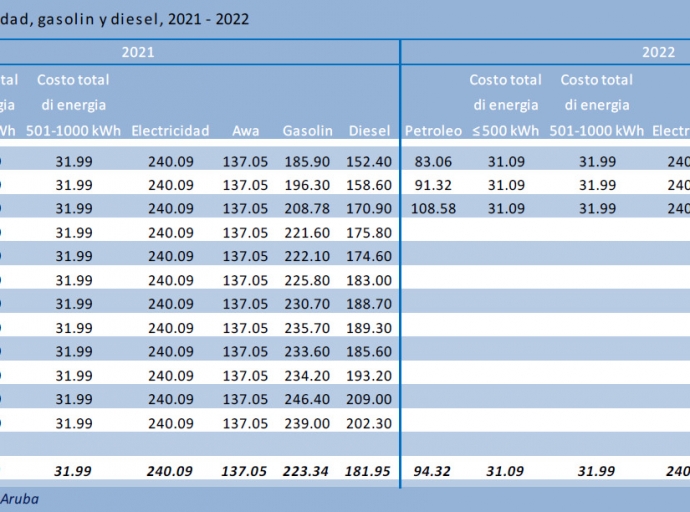Click gasolin value 225.80
Screen dimensions: 690x512
(x=307, y=280)
